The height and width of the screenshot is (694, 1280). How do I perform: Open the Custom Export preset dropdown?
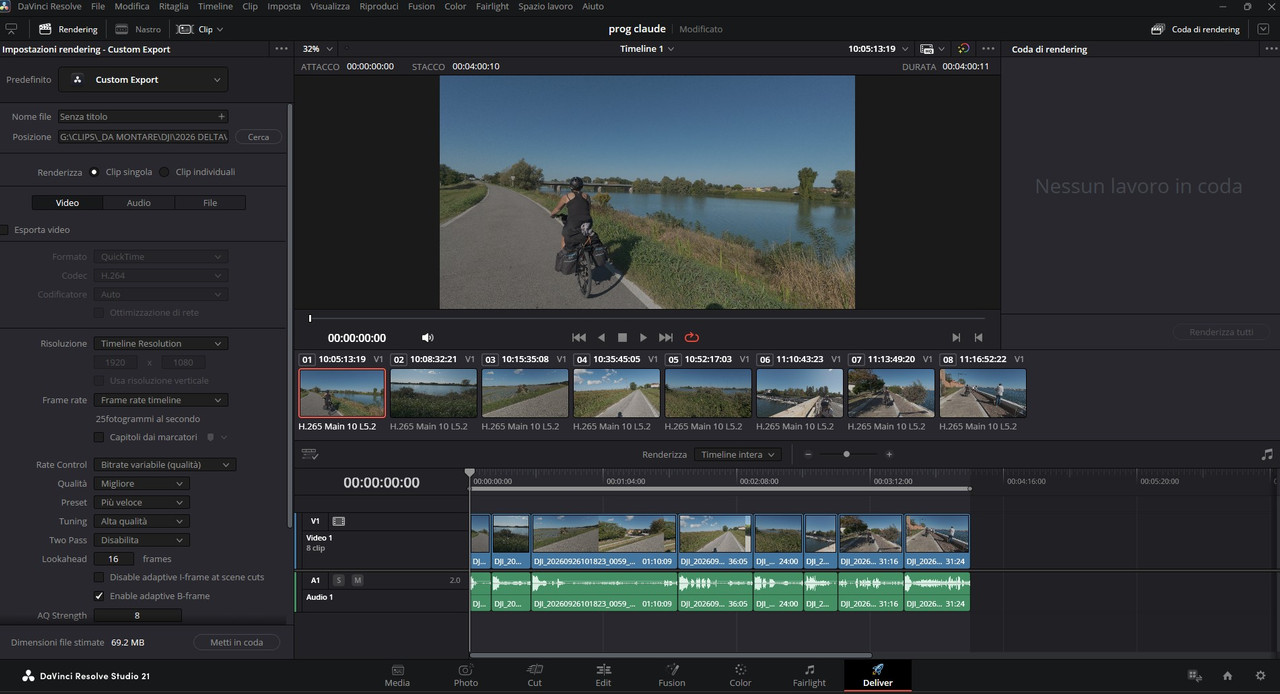click(x=143, y=79)
